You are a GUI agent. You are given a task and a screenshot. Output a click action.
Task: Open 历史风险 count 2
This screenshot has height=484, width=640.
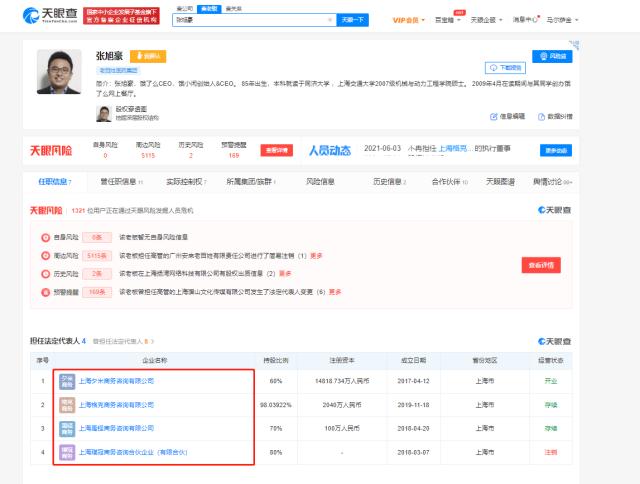click(191, 155)
